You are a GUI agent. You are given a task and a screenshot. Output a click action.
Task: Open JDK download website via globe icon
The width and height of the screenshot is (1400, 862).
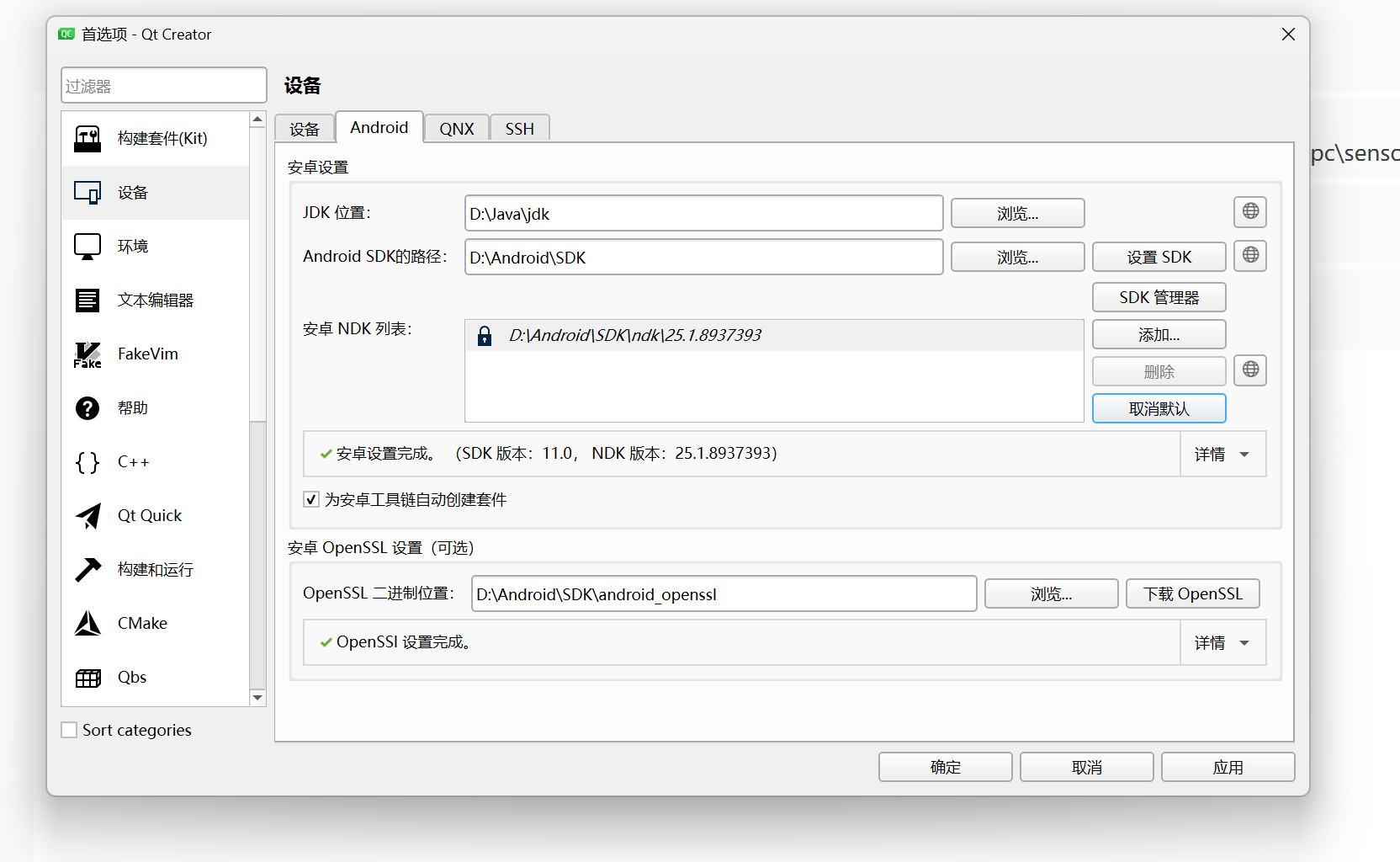coord(1250,211)
